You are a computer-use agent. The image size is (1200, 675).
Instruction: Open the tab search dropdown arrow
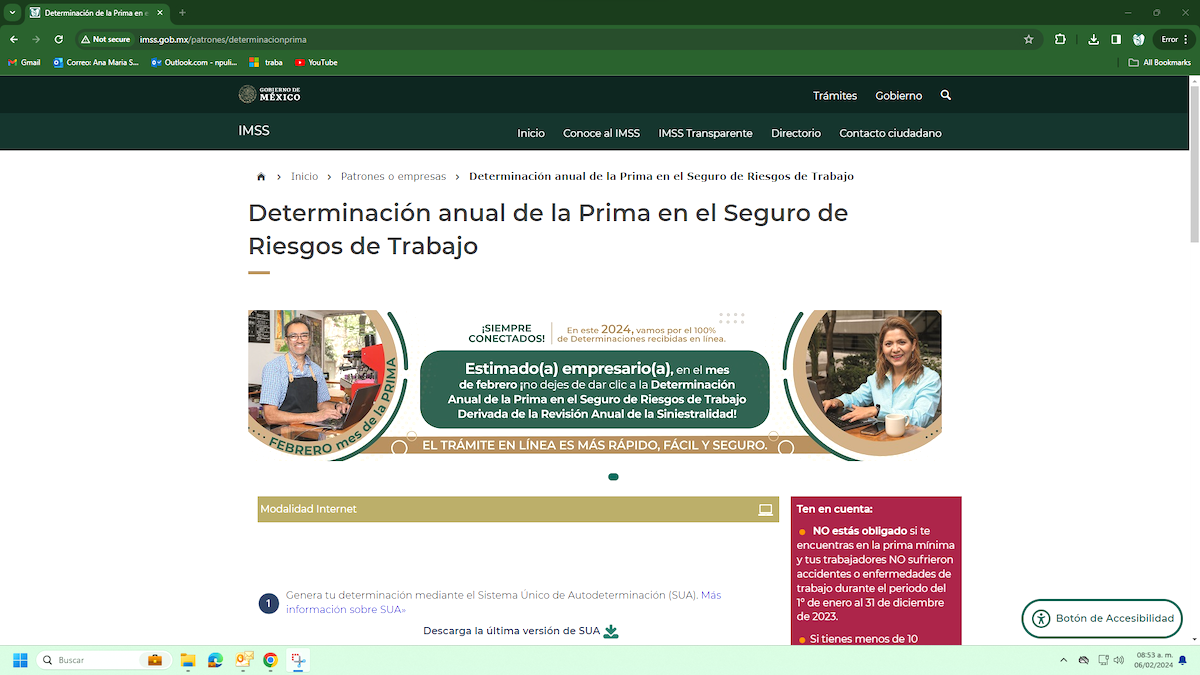coord(12,13)
